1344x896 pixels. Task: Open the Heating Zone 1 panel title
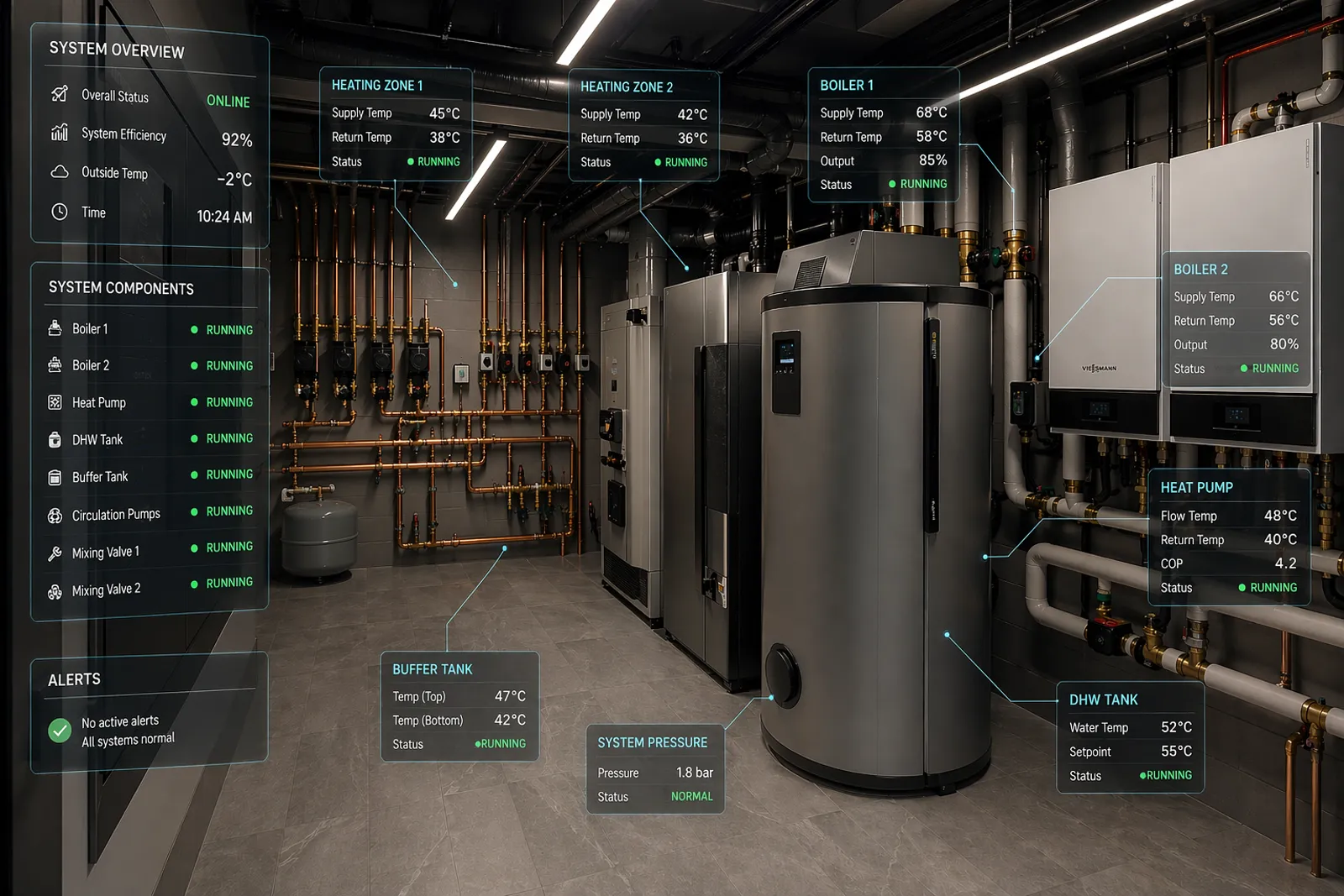coord(377,85)
